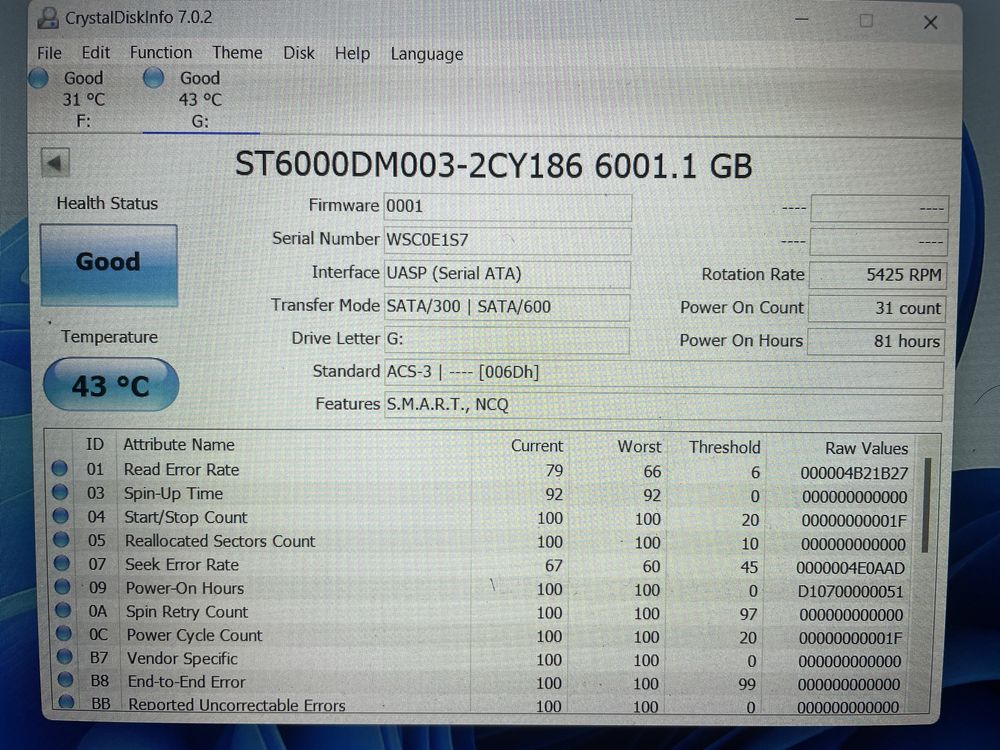Click the status dot for Spin-Up Time
The height and width of the screenshot is (750, 1000).
[61, 492]
